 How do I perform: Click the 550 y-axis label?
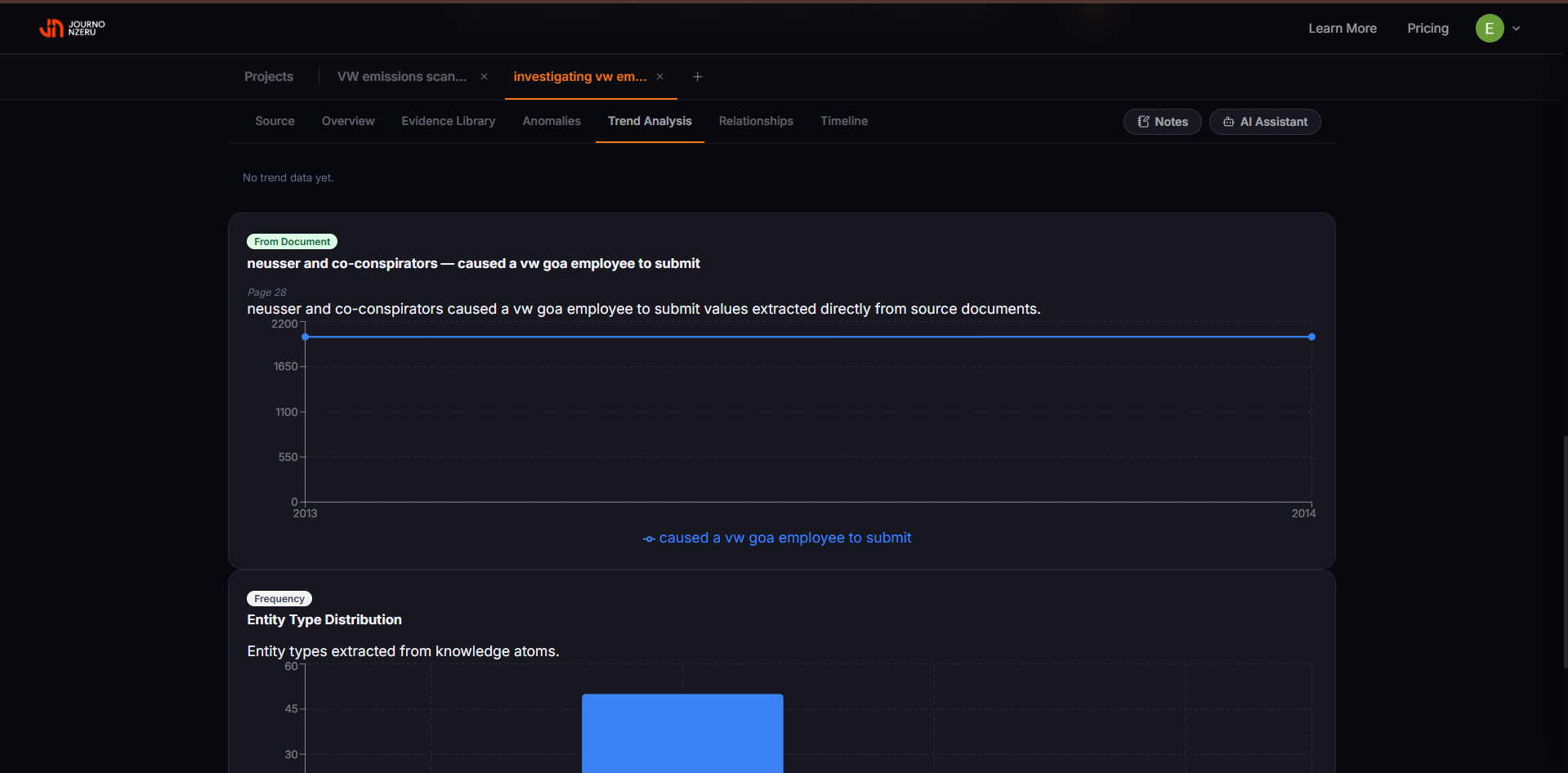coord(288,458)
